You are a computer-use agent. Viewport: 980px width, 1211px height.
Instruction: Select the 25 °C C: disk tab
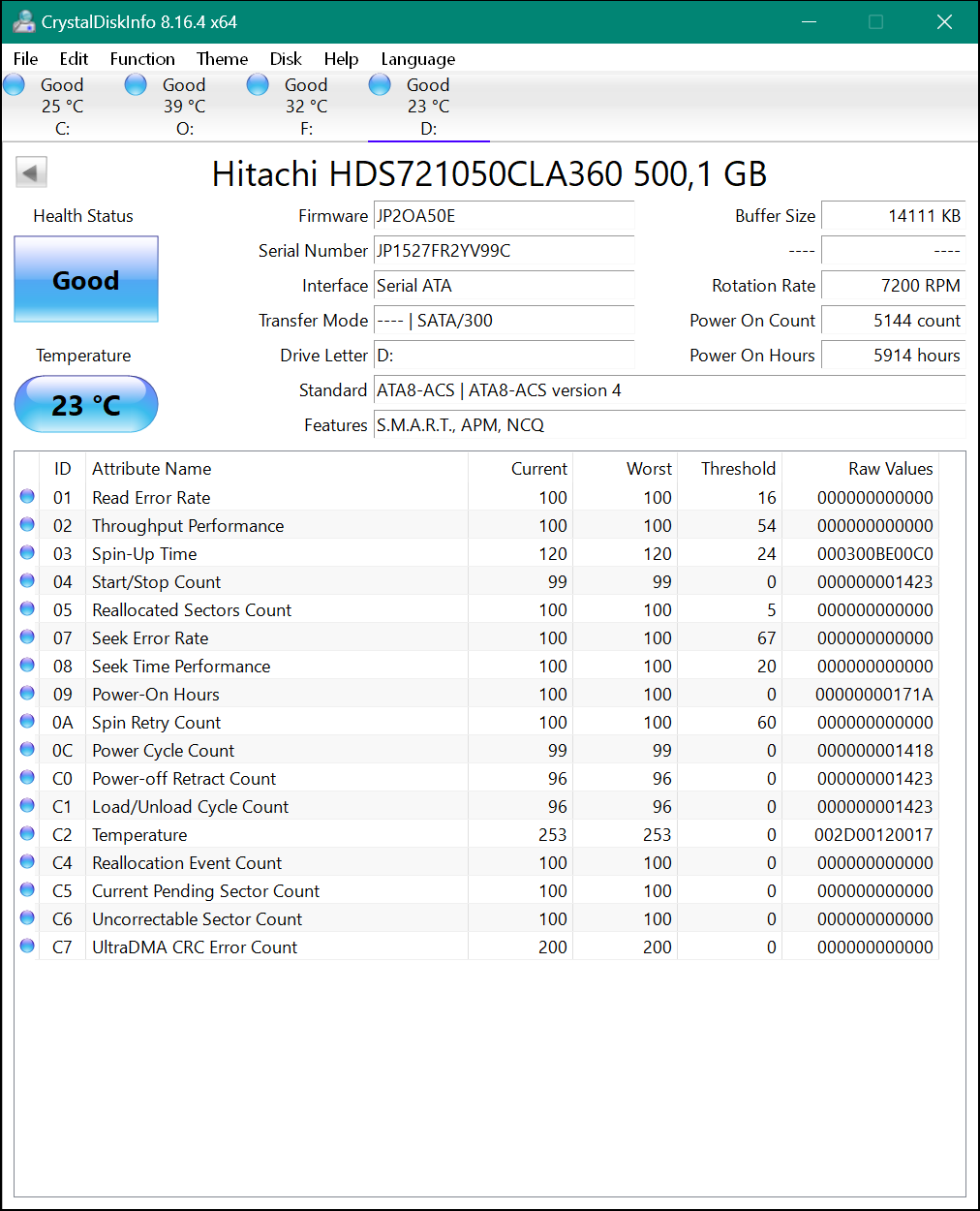point(62,107)
